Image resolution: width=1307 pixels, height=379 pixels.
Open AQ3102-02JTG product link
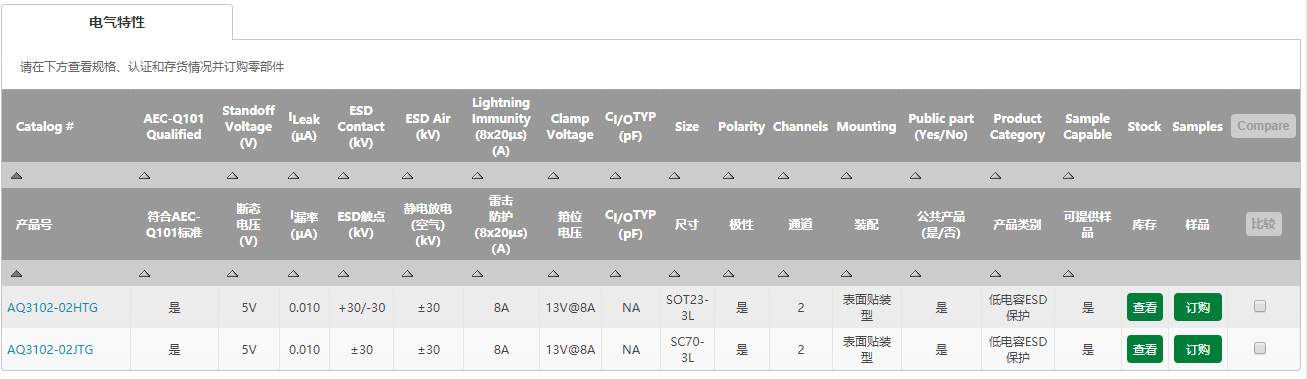click(52, 349)
